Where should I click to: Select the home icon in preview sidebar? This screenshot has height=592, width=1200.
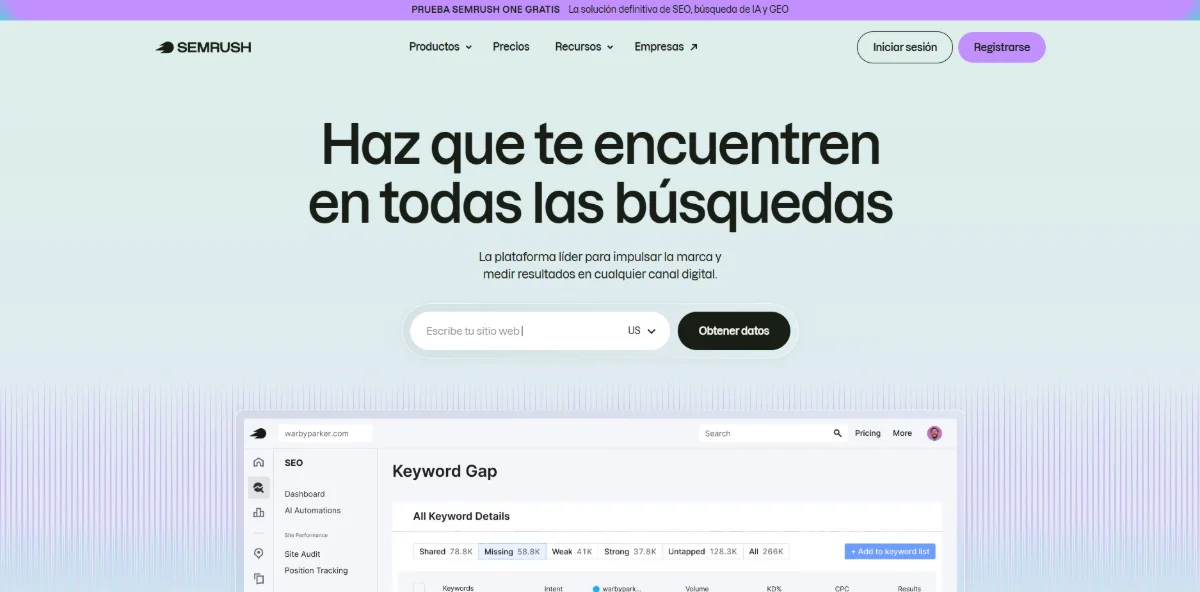pos(258,462)
